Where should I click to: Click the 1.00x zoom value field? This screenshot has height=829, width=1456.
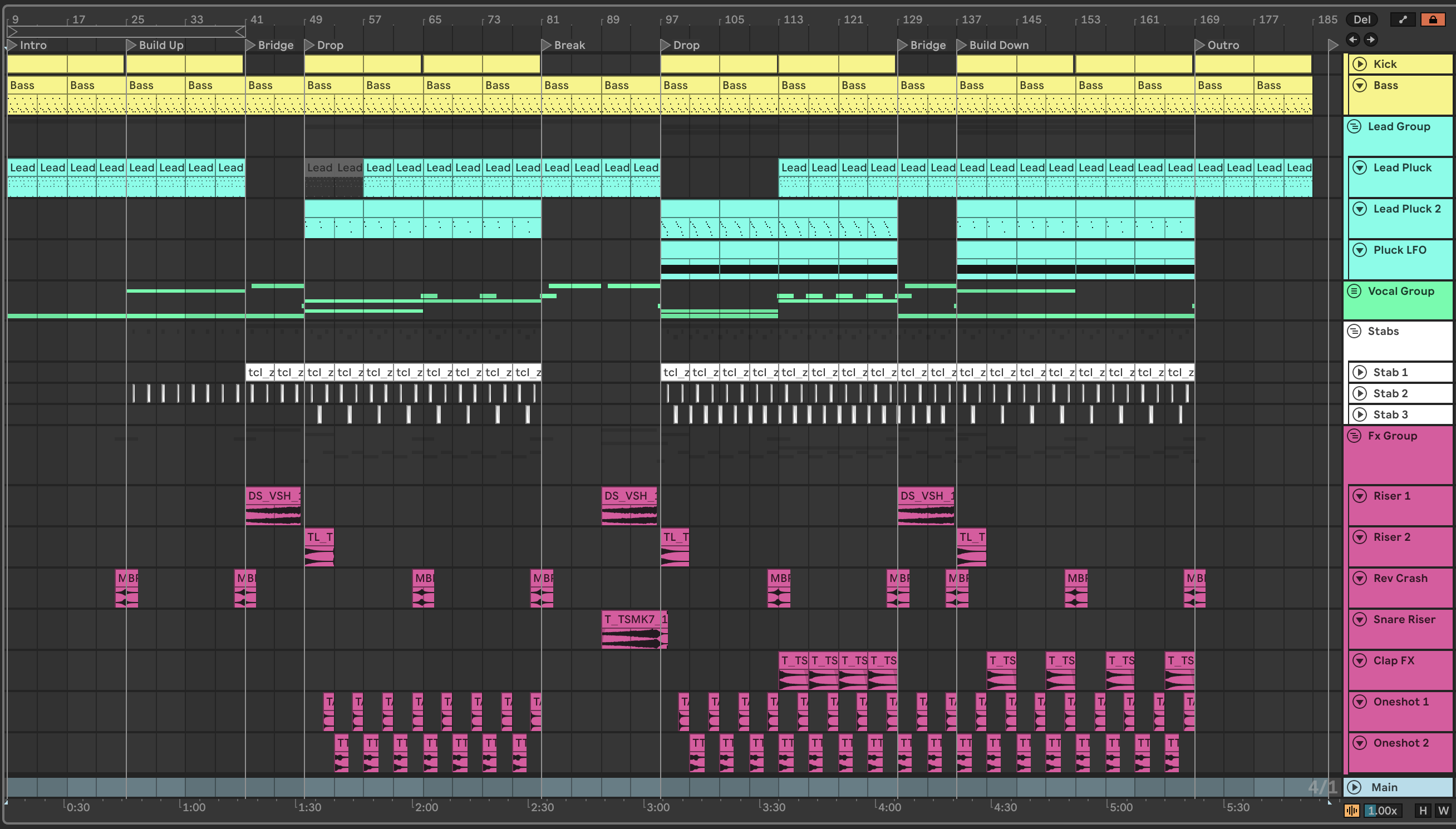point(1383,810)
